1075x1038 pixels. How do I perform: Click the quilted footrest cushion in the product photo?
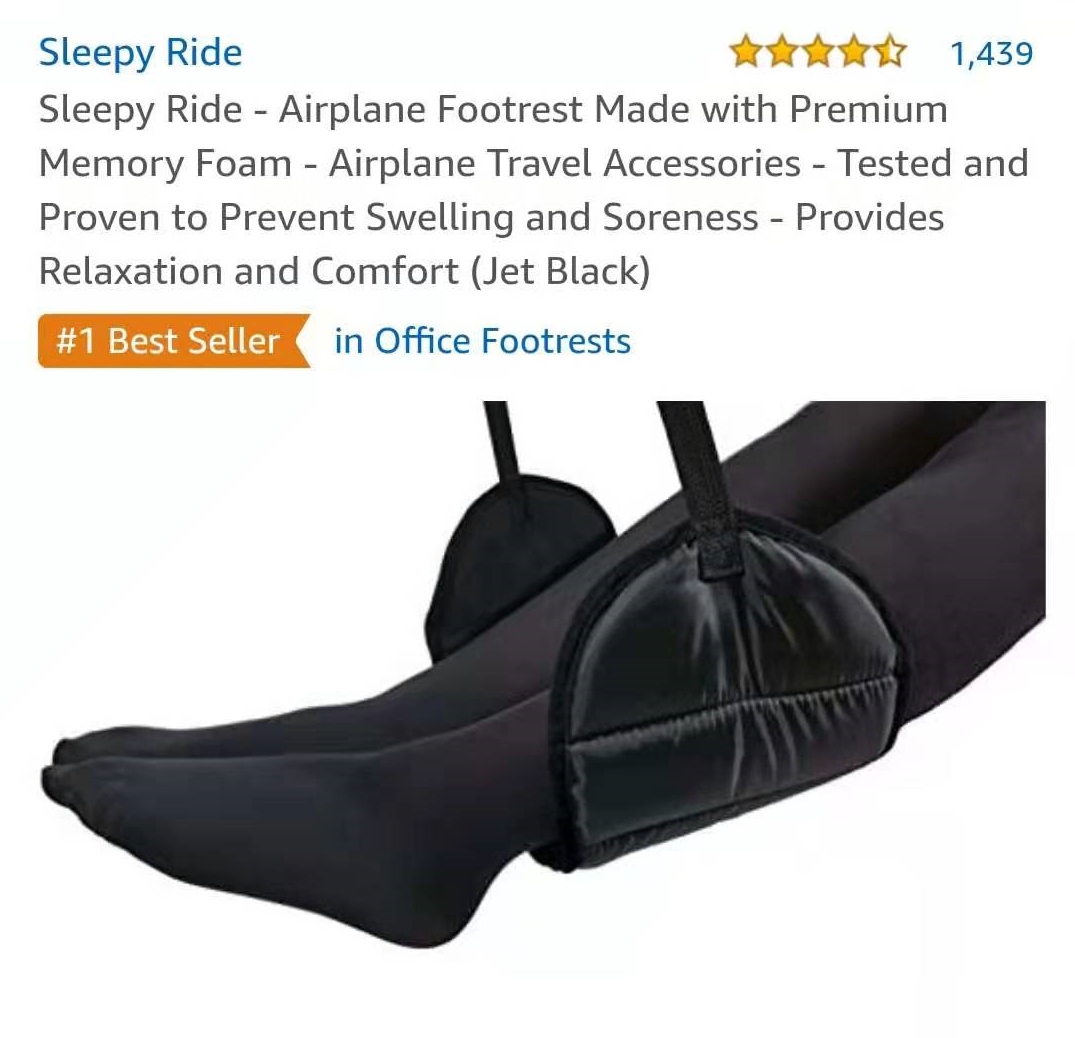[x=727, y=692]
